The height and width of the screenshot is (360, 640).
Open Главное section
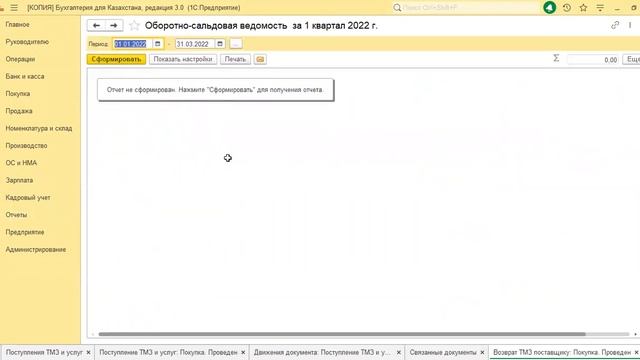pos(18,24)
